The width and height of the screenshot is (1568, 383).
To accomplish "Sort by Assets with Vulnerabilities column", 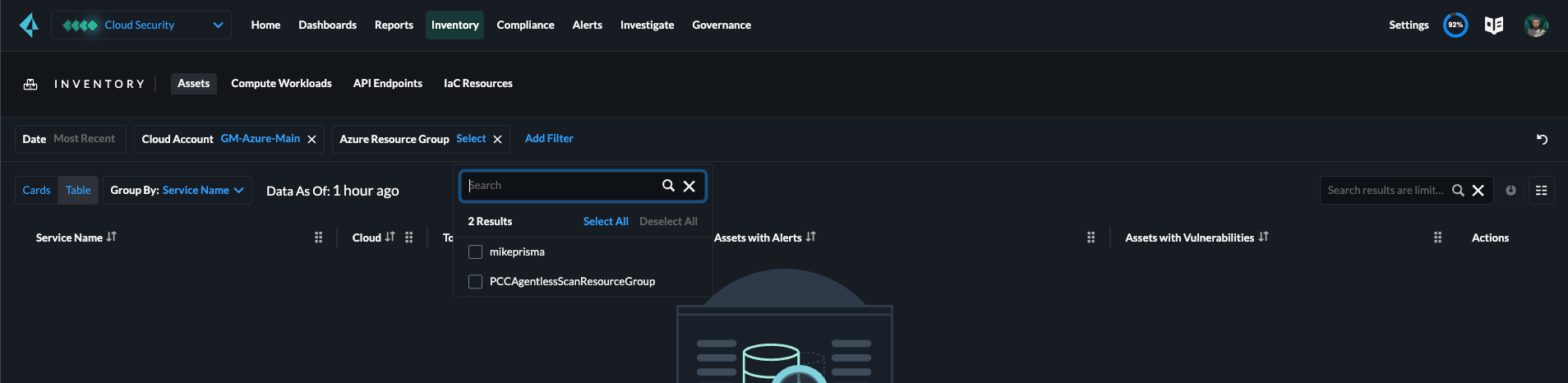I will click(1263, 238).
